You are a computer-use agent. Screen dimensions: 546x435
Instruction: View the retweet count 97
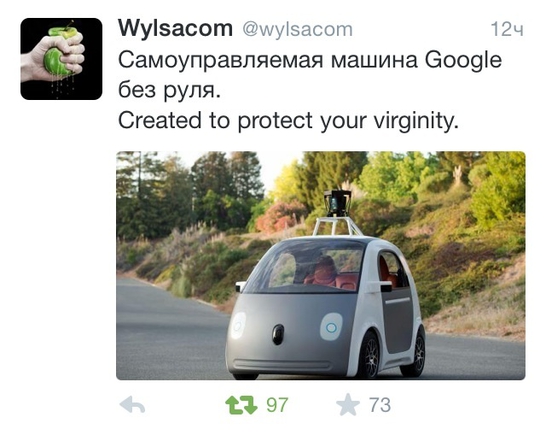click(x=277, y=405)
